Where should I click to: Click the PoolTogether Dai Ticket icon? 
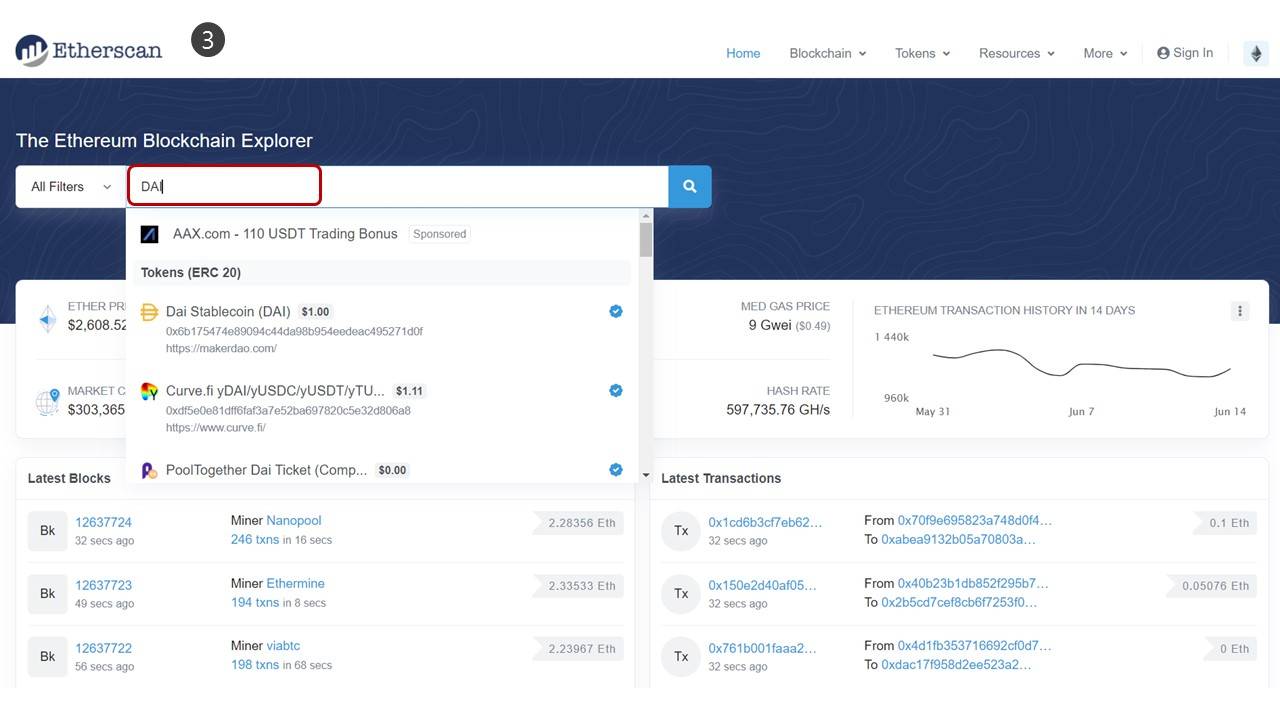tap(149, 470)
